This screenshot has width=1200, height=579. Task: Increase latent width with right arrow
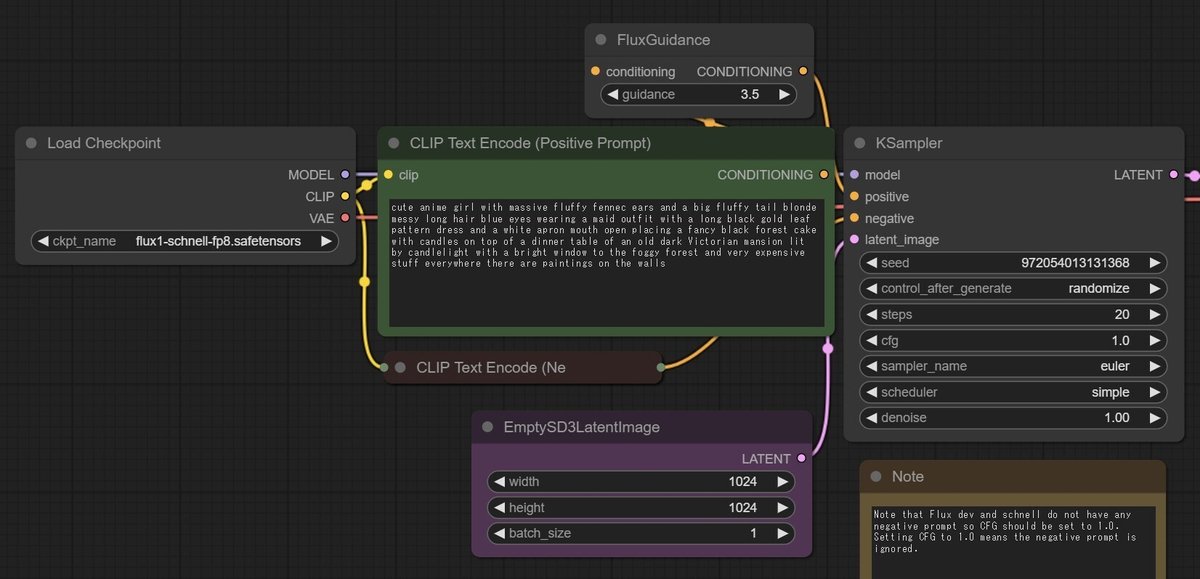coord(783,481)
